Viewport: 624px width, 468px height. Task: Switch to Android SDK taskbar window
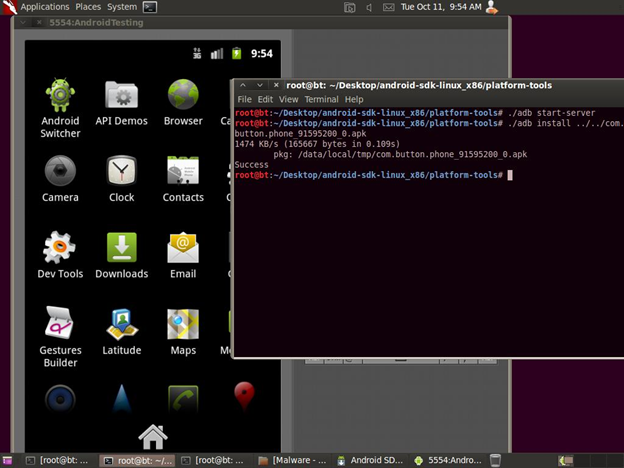click(370, 460)
